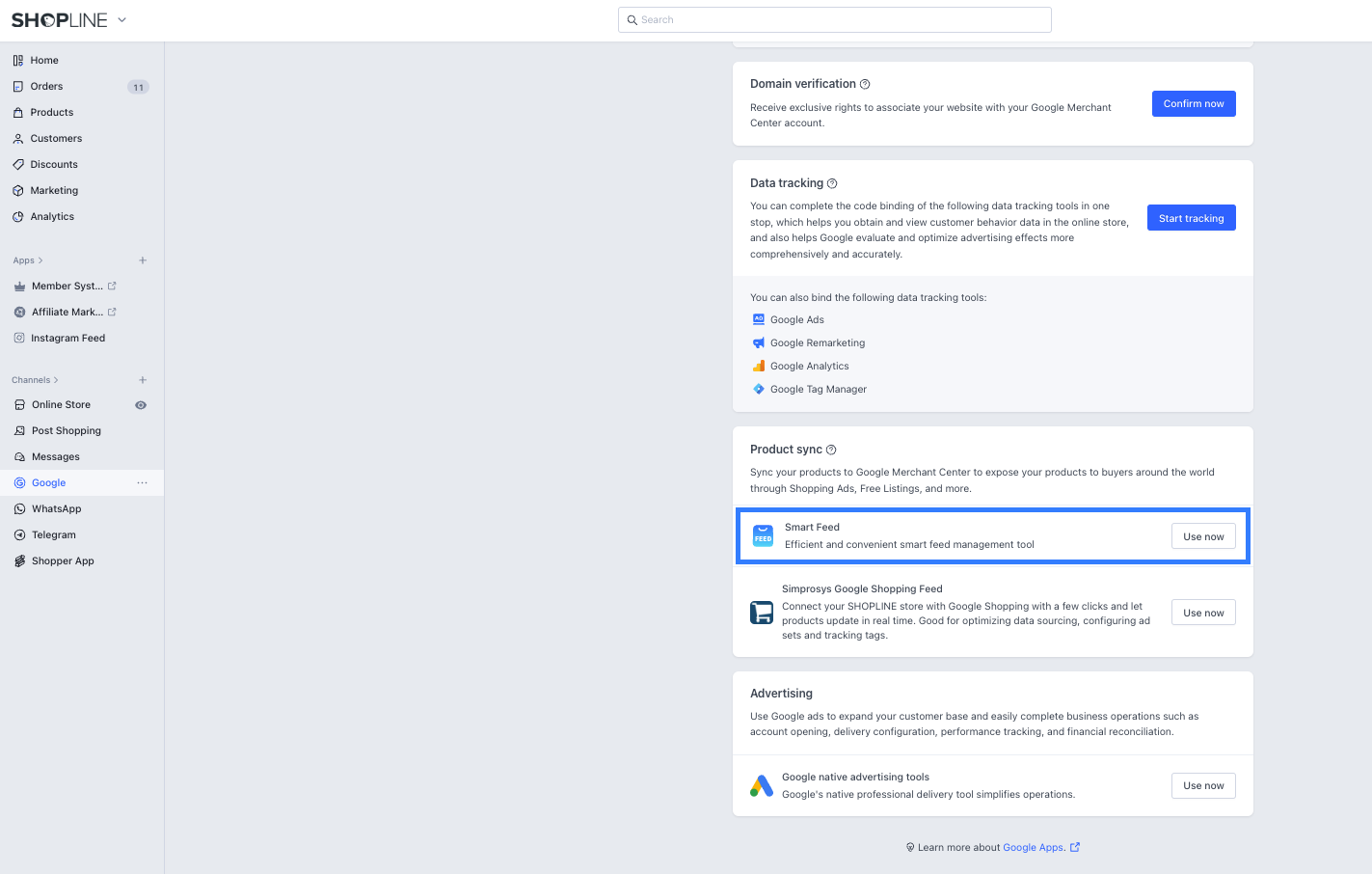
Task: Click the Online Store shop icon
Action: pos(19,404)
